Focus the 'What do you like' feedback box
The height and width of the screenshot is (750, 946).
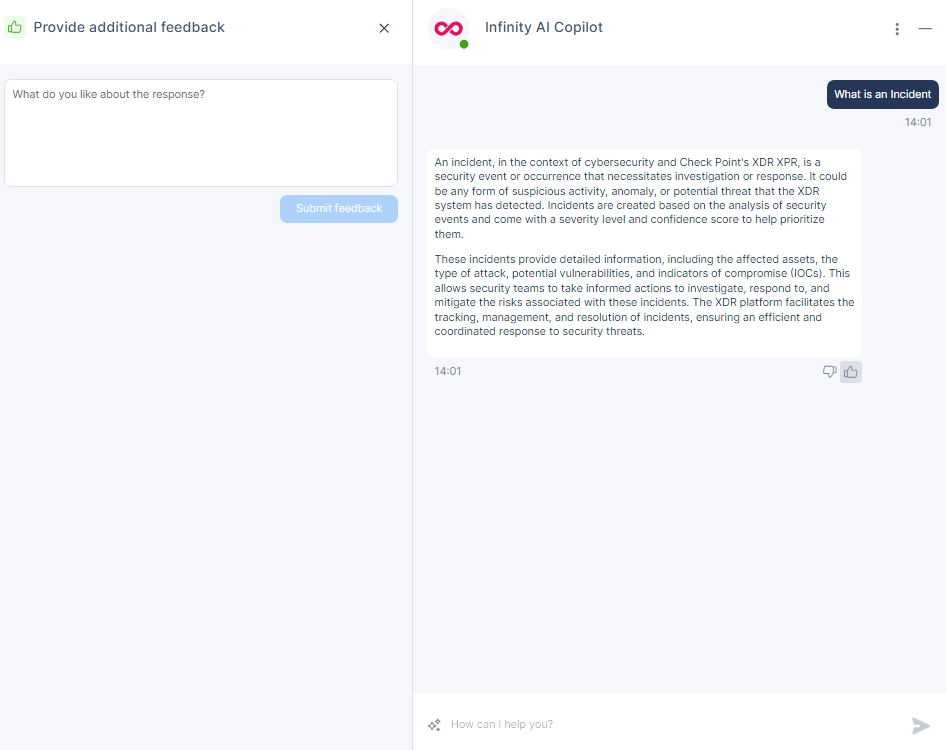coord(201,133)
